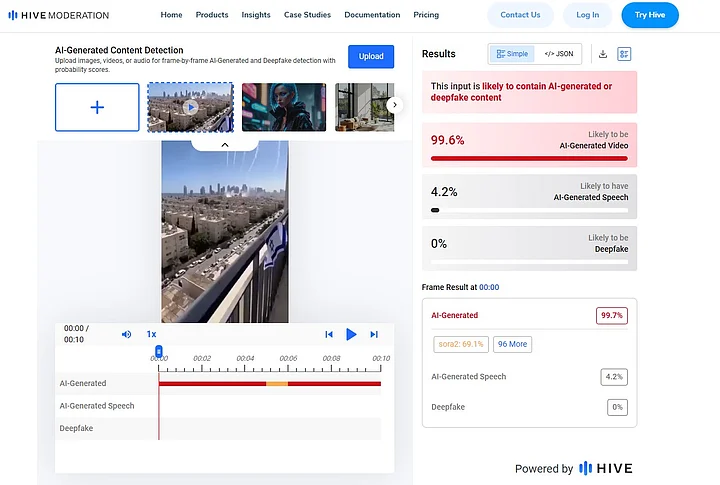Skip to the next frame

[x=374, y=334]
